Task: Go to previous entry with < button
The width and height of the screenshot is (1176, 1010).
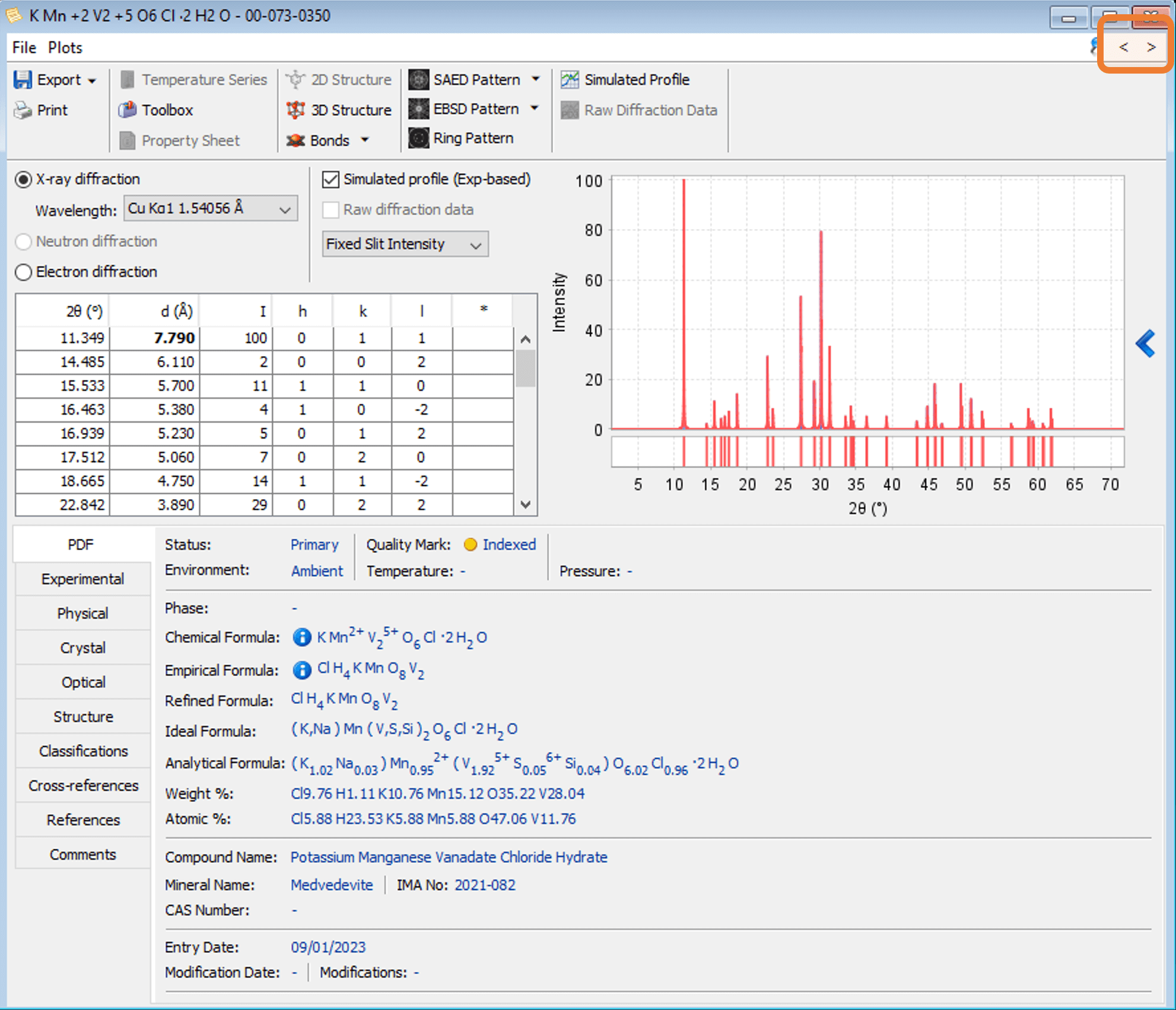Action: [1123, 47]
